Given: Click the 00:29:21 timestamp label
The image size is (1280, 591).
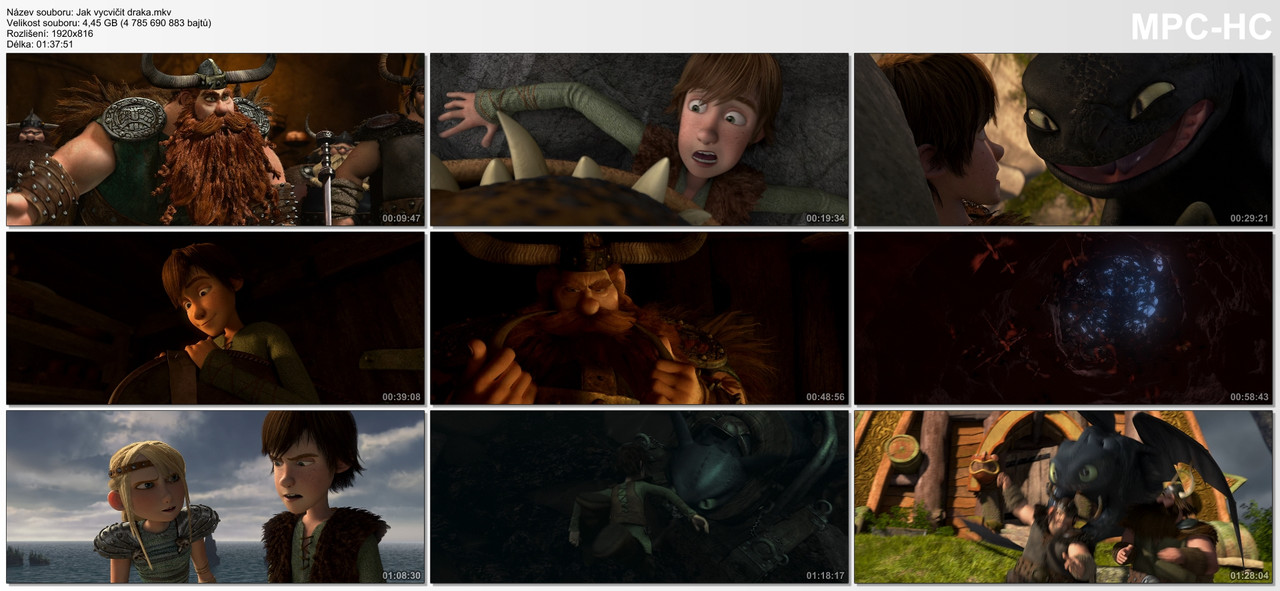Looking at the screenshot, I should pyautogui.click(x=1249, y=218).
